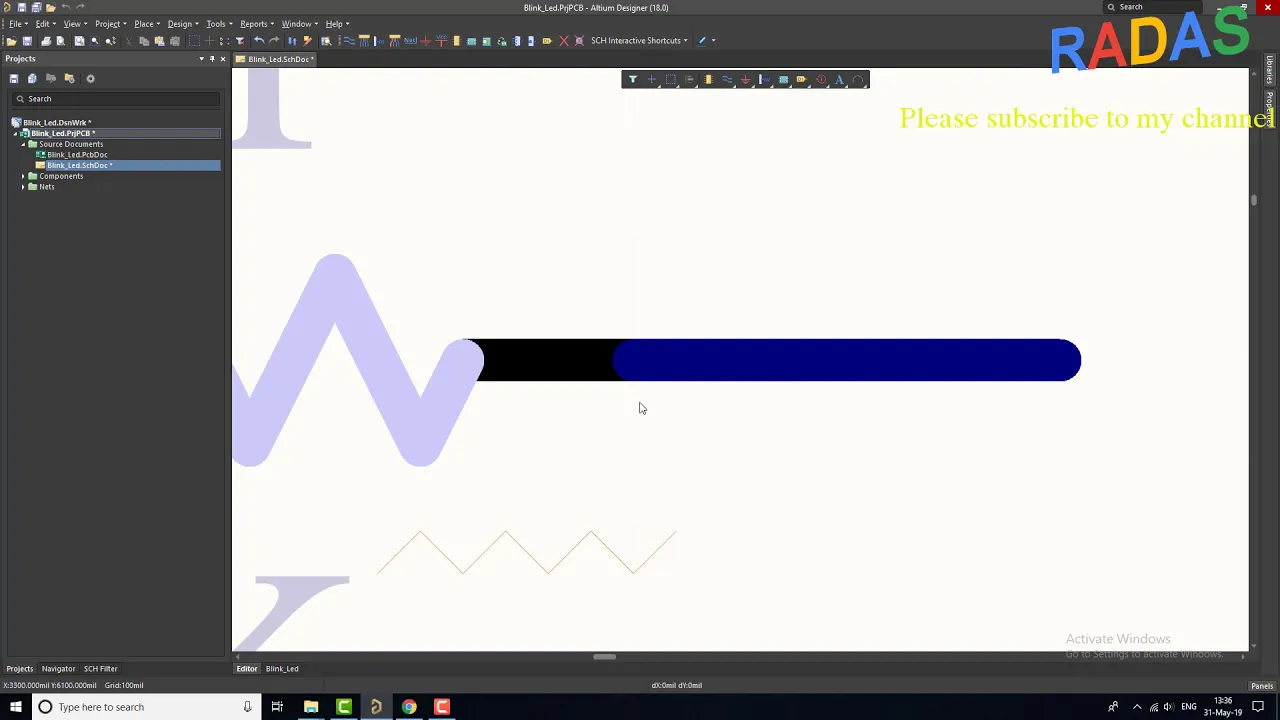Click the place harness icon in active bar

tap(764, 80)
